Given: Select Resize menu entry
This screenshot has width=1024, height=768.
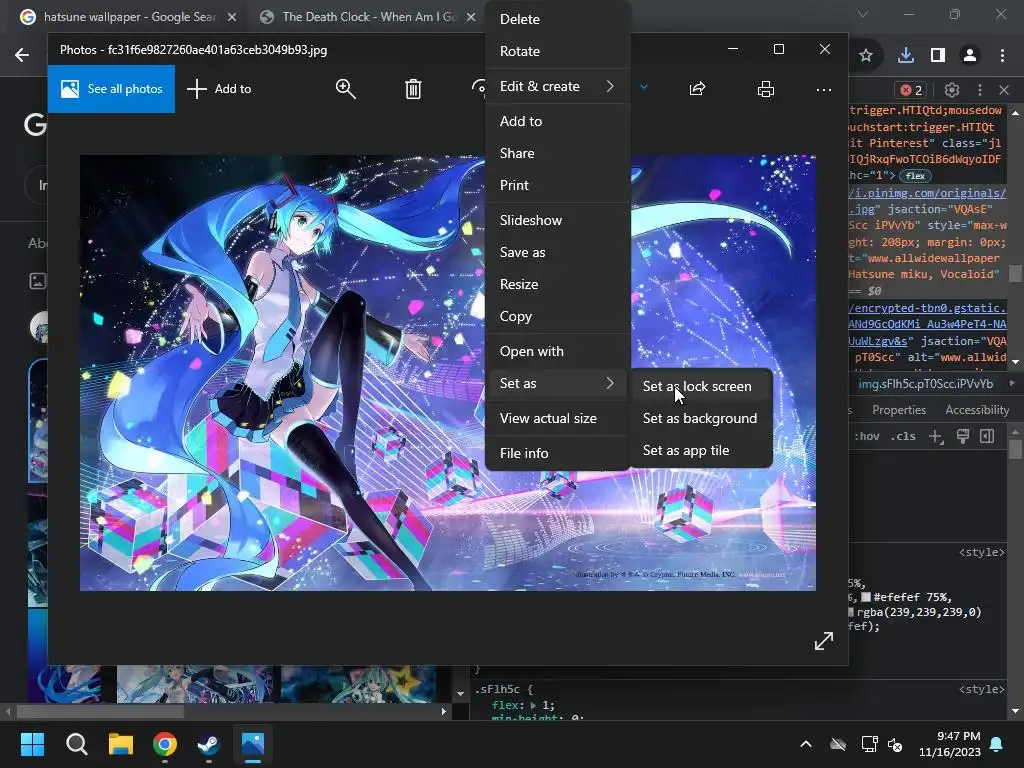Looking at the screenshot, I should [558, 284].
